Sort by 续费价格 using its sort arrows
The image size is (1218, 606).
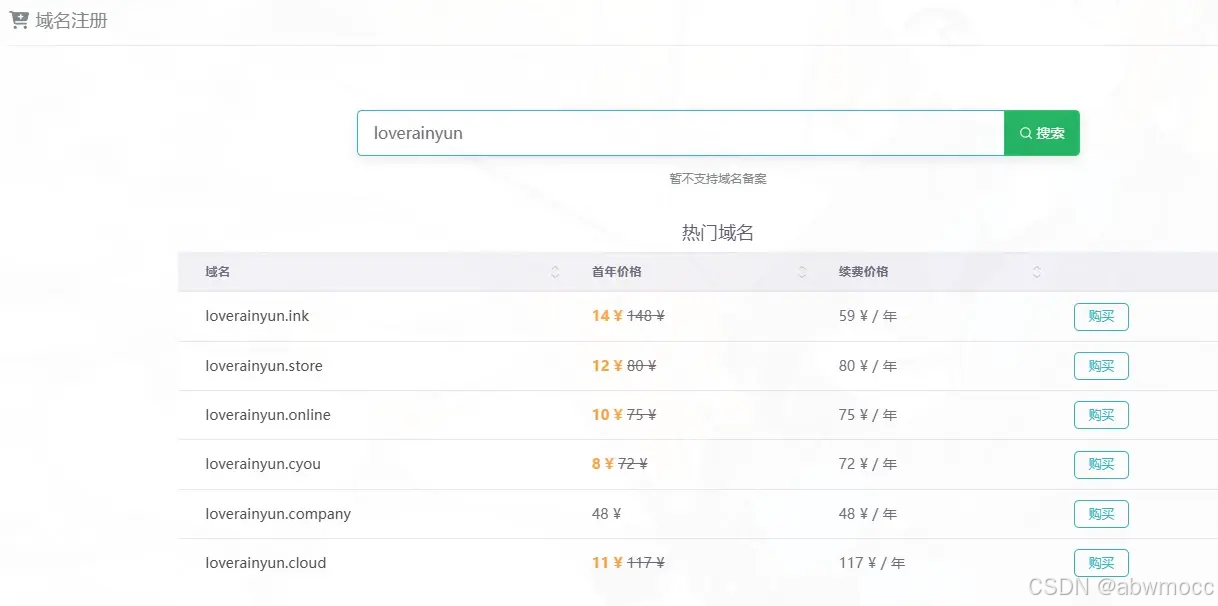1037,272
